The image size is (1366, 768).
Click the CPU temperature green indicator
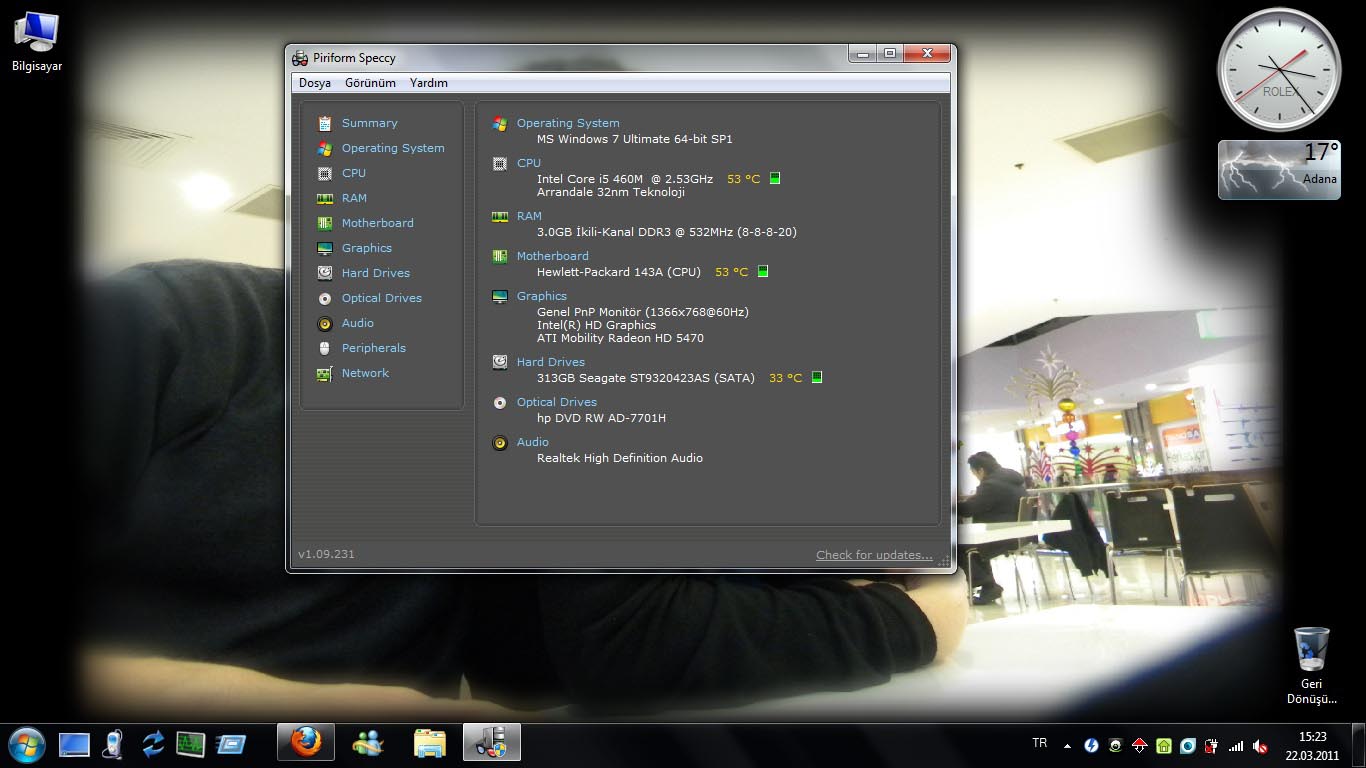[x=775, y=179]
